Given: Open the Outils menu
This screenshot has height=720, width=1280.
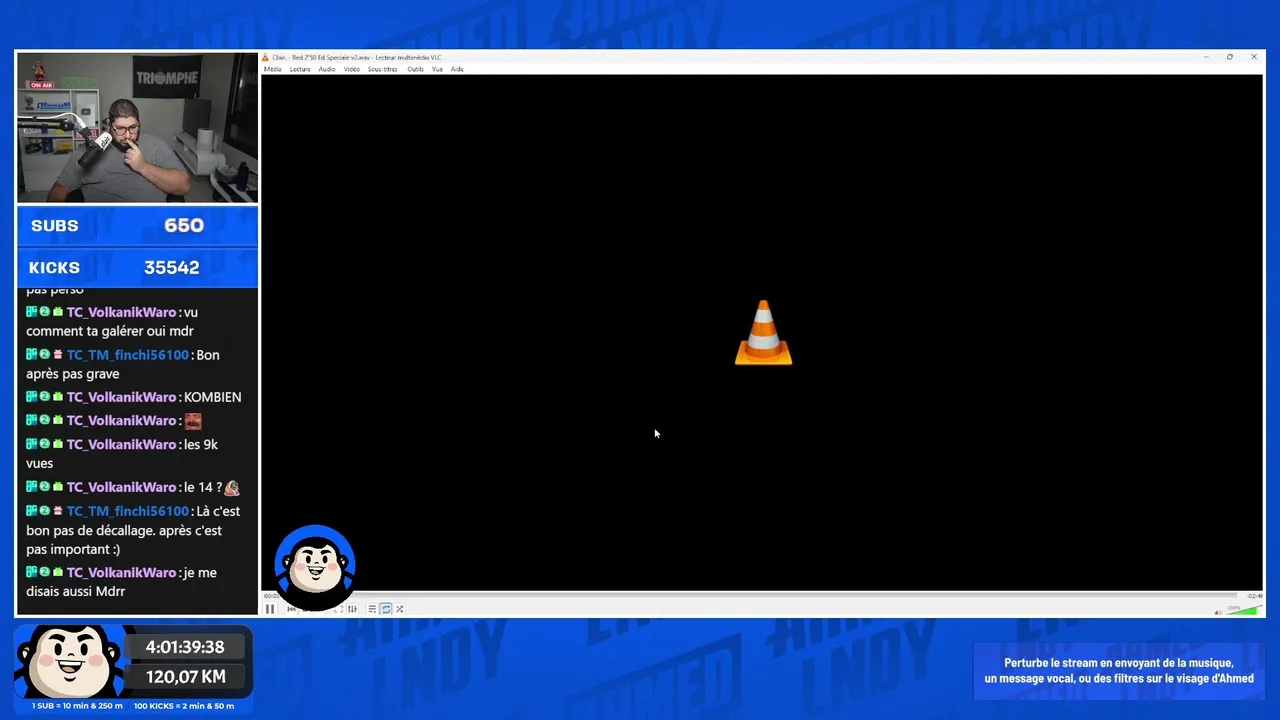Looking at the screenshot, I should [x=415, y=69].
